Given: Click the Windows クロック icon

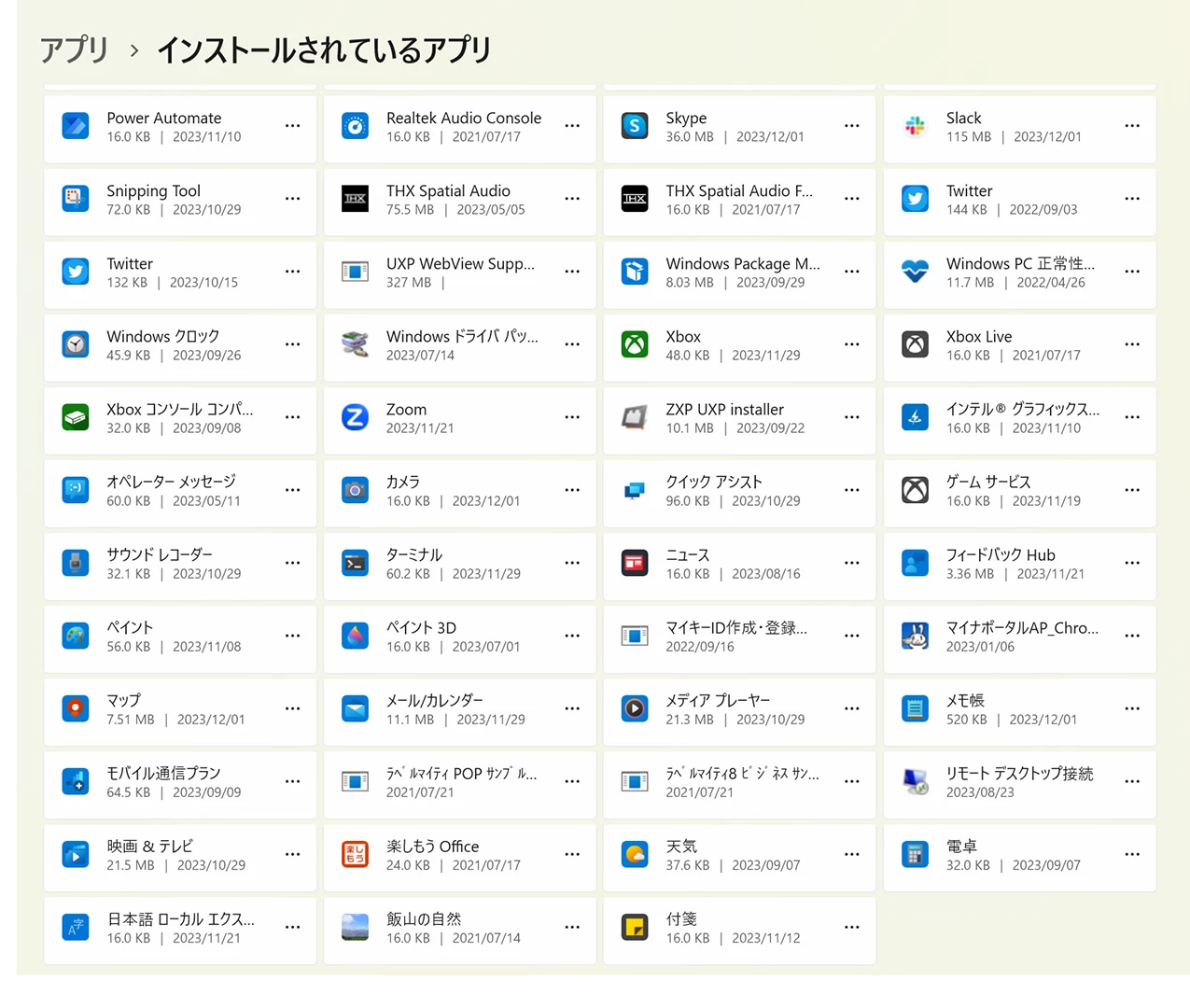Looking at the screenshot, I should point(76,344).
